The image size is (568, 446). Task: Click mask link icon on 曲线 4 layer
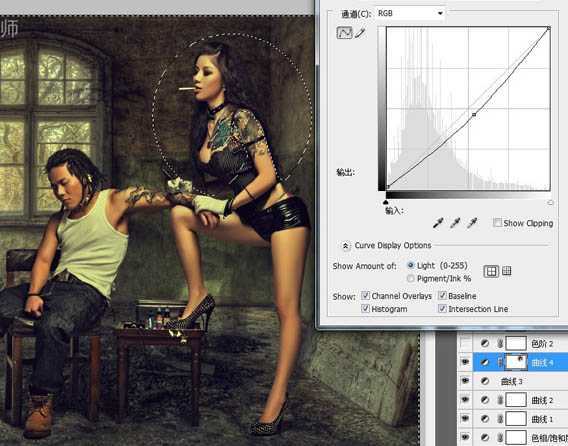pos(500,362)
